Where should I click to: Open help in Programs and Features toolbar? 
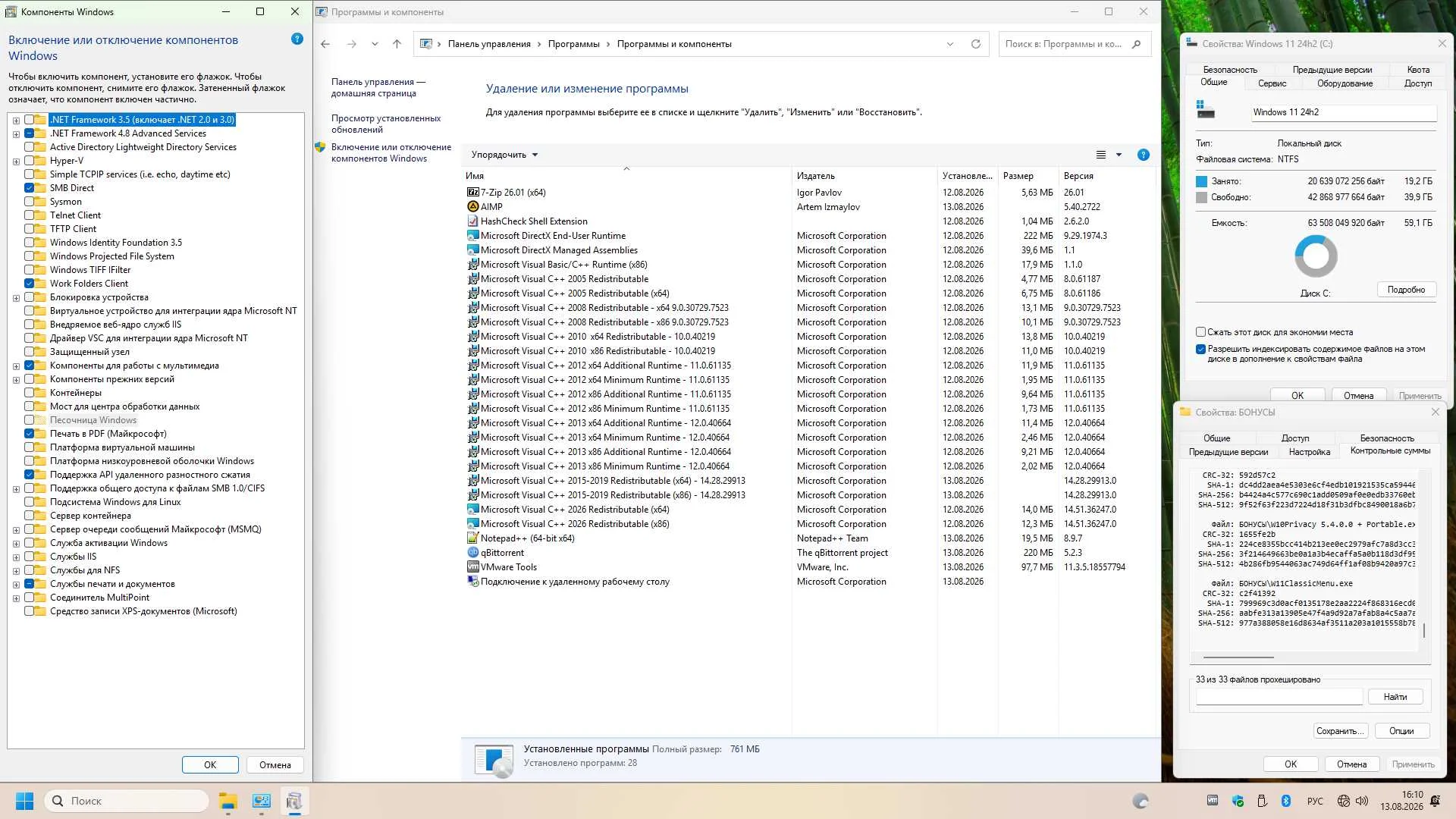pyautogui.click(x=1144, y=155)
